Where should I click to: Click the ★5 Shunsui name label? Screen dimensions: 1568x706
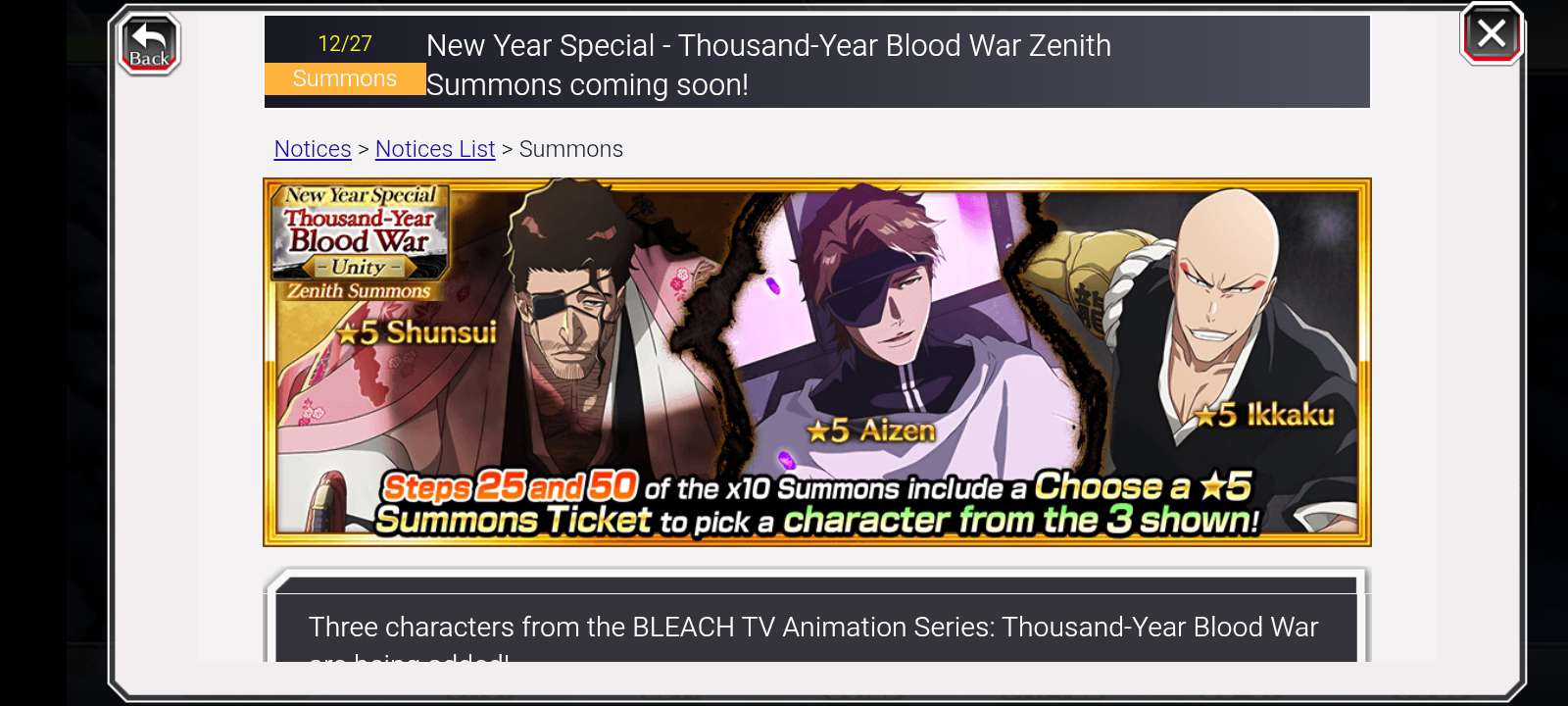[x=416, y=332]
